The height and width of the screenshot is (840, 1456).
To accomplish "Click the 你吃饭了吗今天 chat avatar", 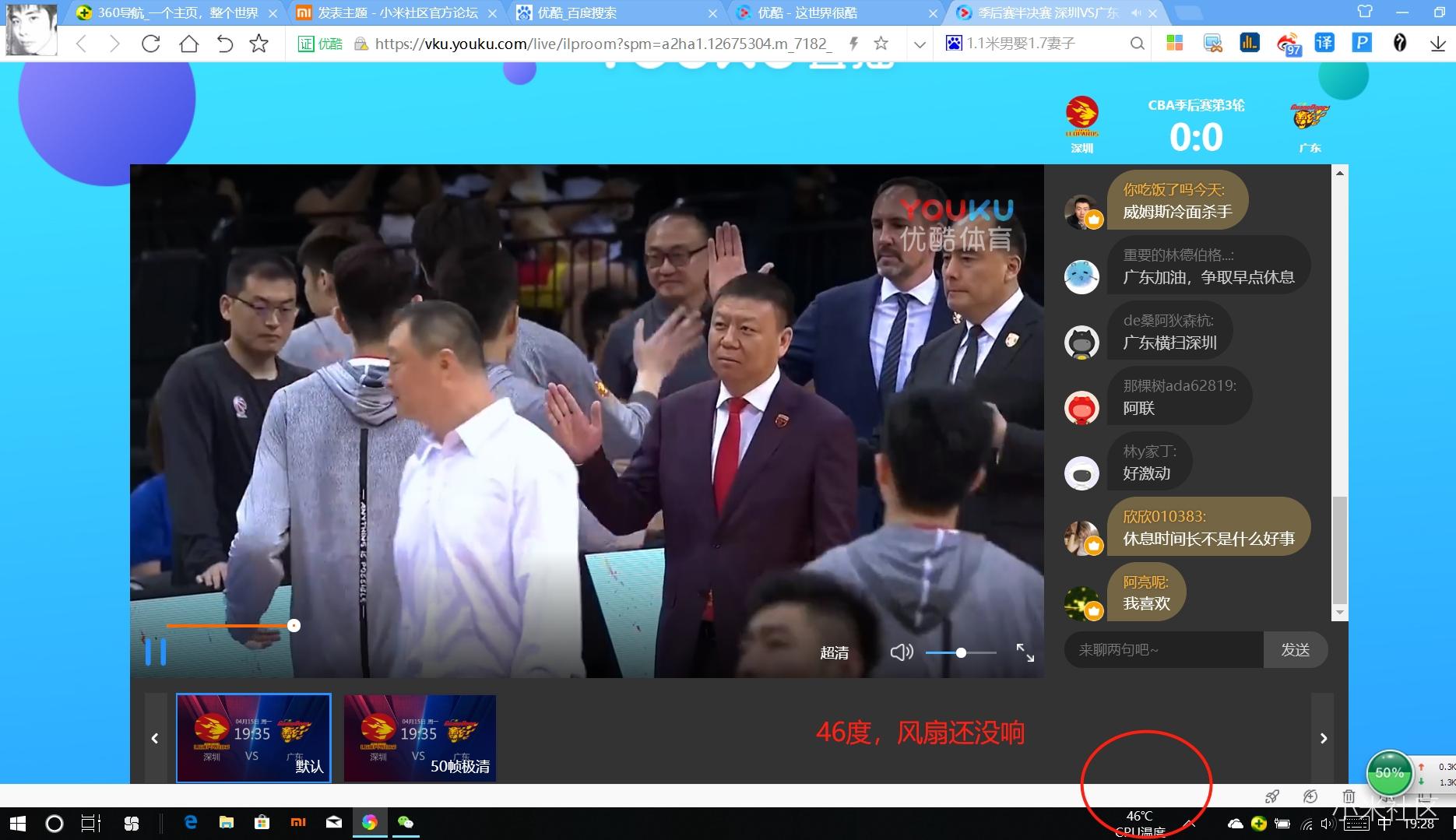I will [x=1081, y=212].
